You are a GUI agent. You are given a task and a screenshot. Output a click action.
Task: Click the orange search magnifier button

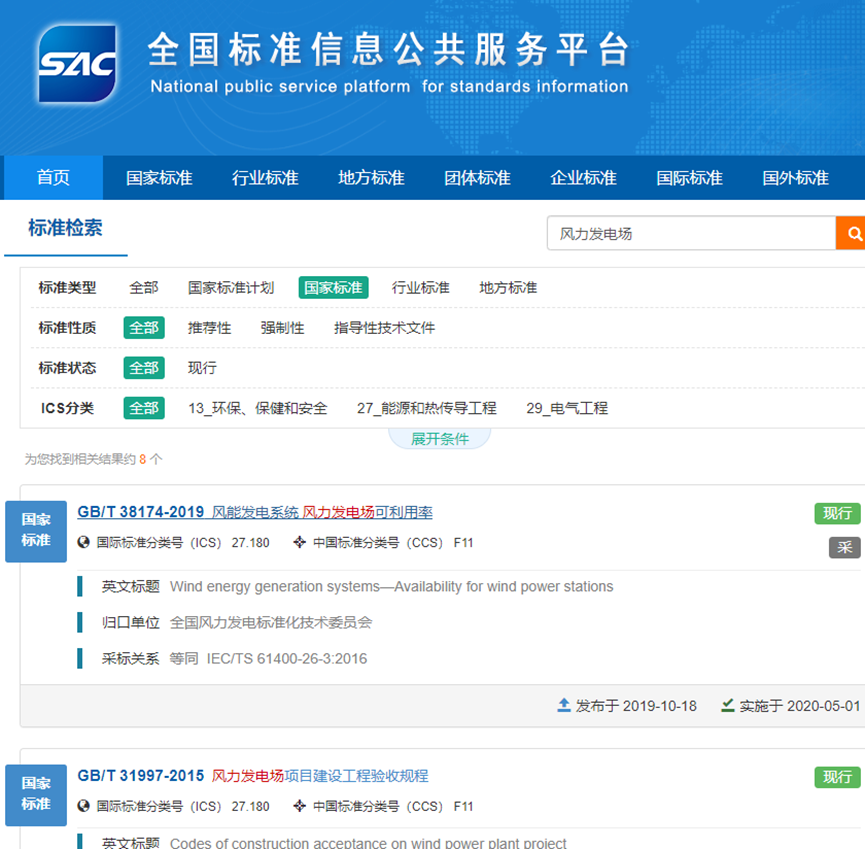[x=851, y=233]
